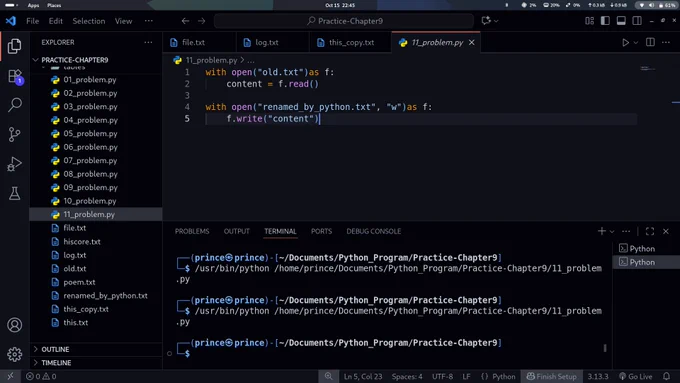Open the Apps menu in top system bar
Viewport: 680px width, 383px height.
(x=33, y=5)
